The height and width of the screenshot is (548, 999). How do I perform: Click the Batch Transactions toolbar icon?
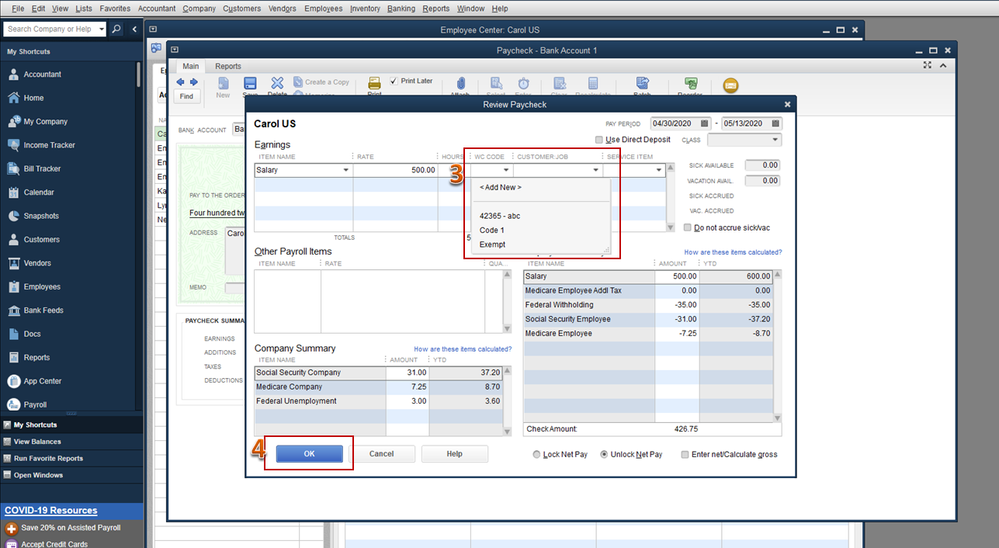642,83
